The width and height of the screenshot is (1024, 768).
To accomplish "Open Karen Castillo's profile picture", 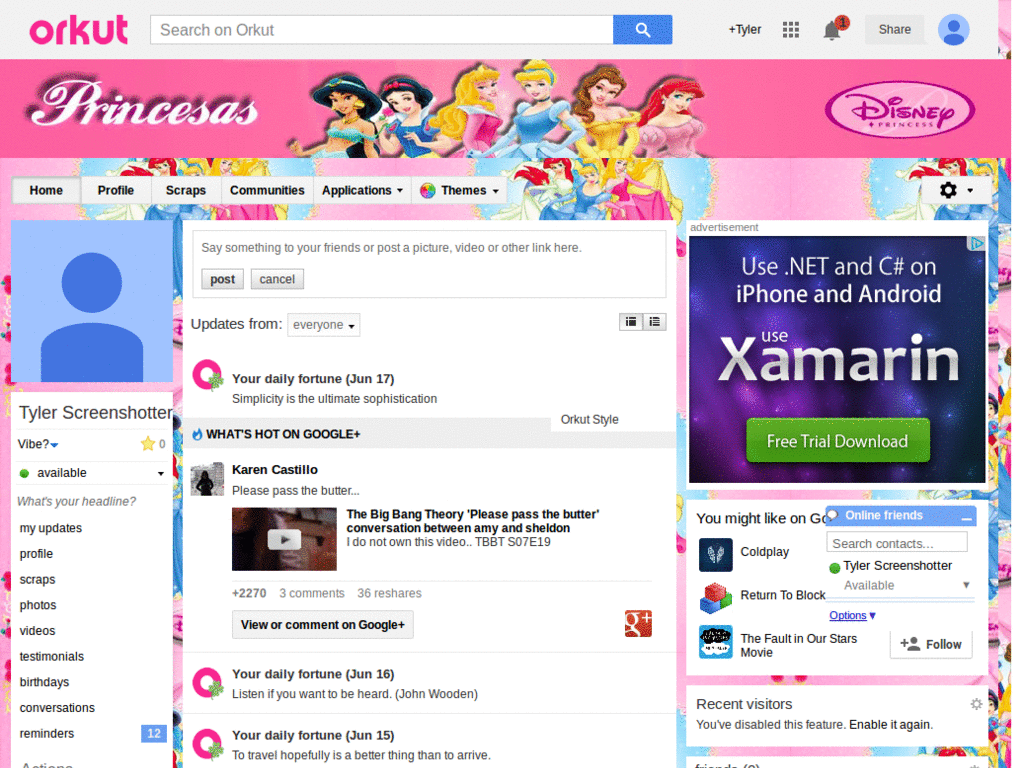I will [x=207, y=479].
